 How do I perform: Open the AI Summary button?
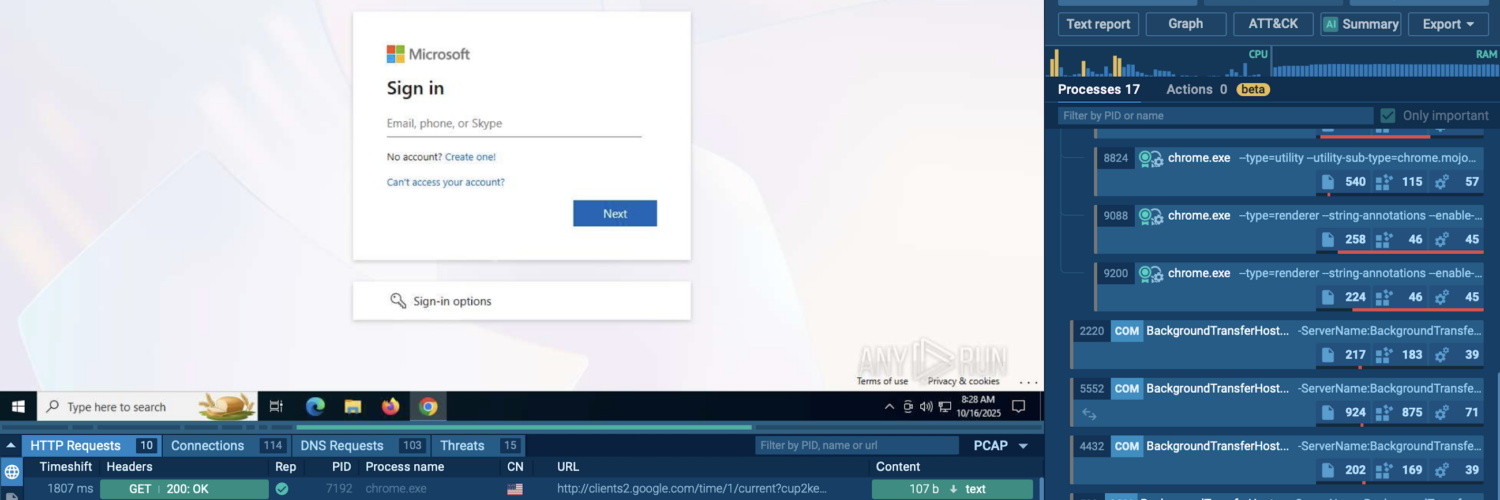pyautogui.click(x=1361, y=24)
